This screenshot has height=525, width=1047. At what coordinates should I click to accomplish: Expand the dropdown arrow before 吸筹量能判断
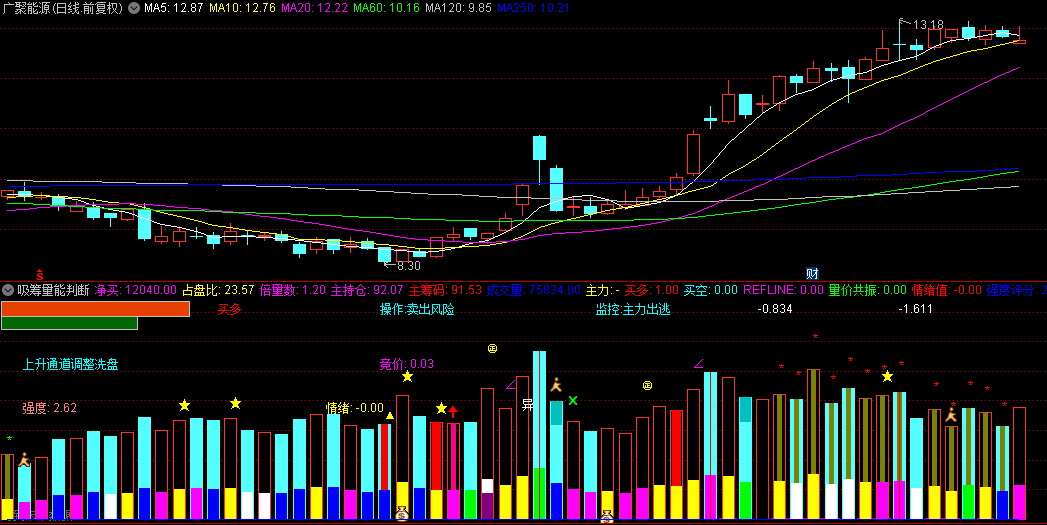tap(8, 290)
